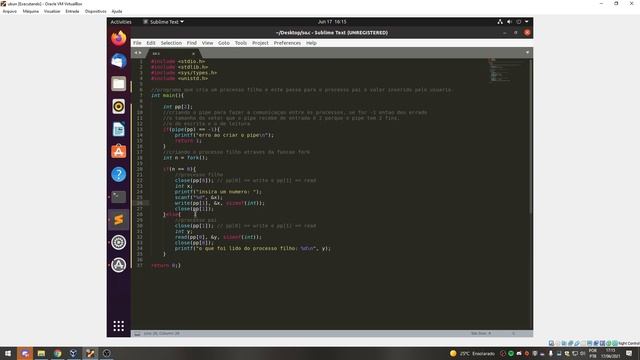
Task: Click Activities in the Ubuntu top bar
Action: [121, 22]
